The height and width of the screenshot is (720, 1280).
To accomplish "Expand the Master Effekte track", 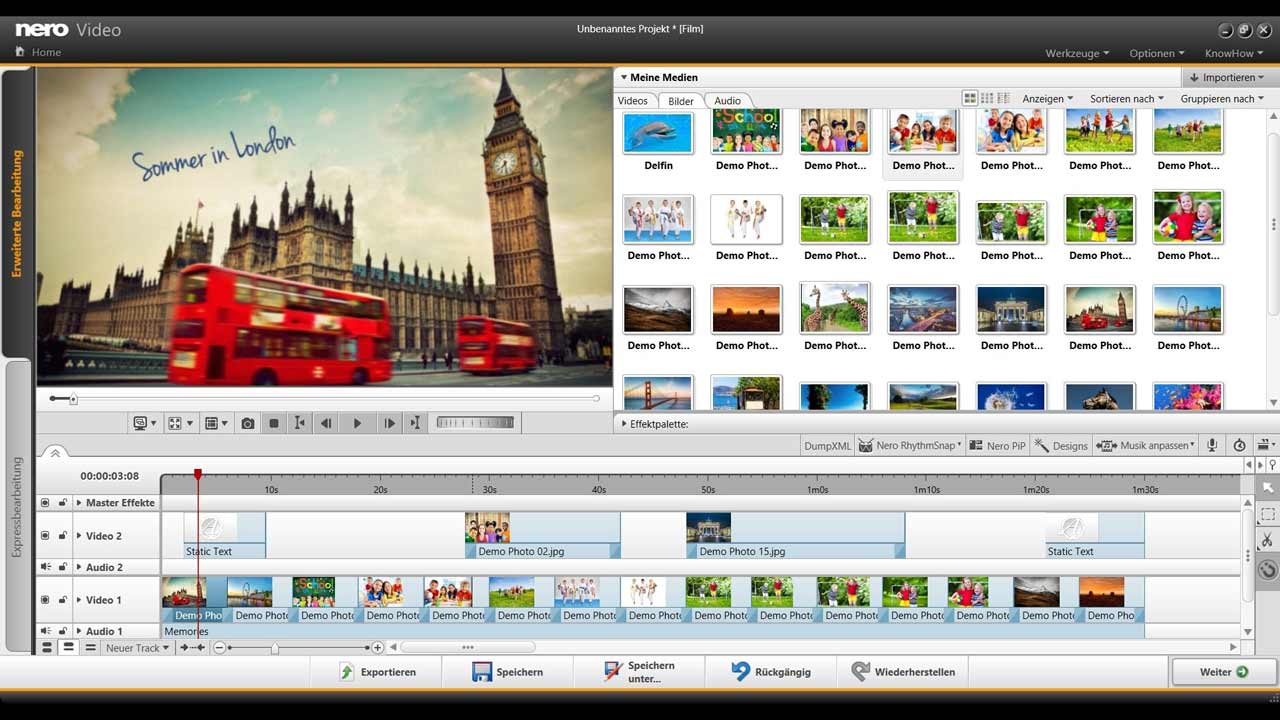I will (79, 503).
